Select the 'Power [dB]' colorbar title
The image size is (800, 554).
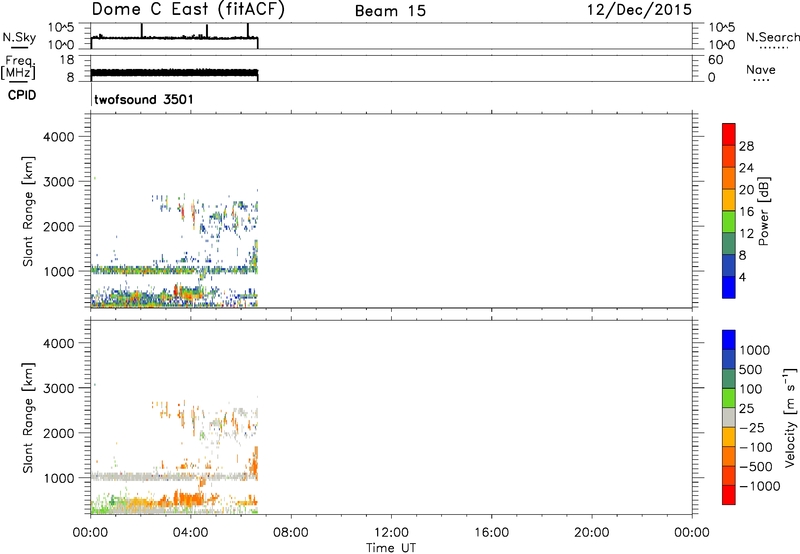763,211
